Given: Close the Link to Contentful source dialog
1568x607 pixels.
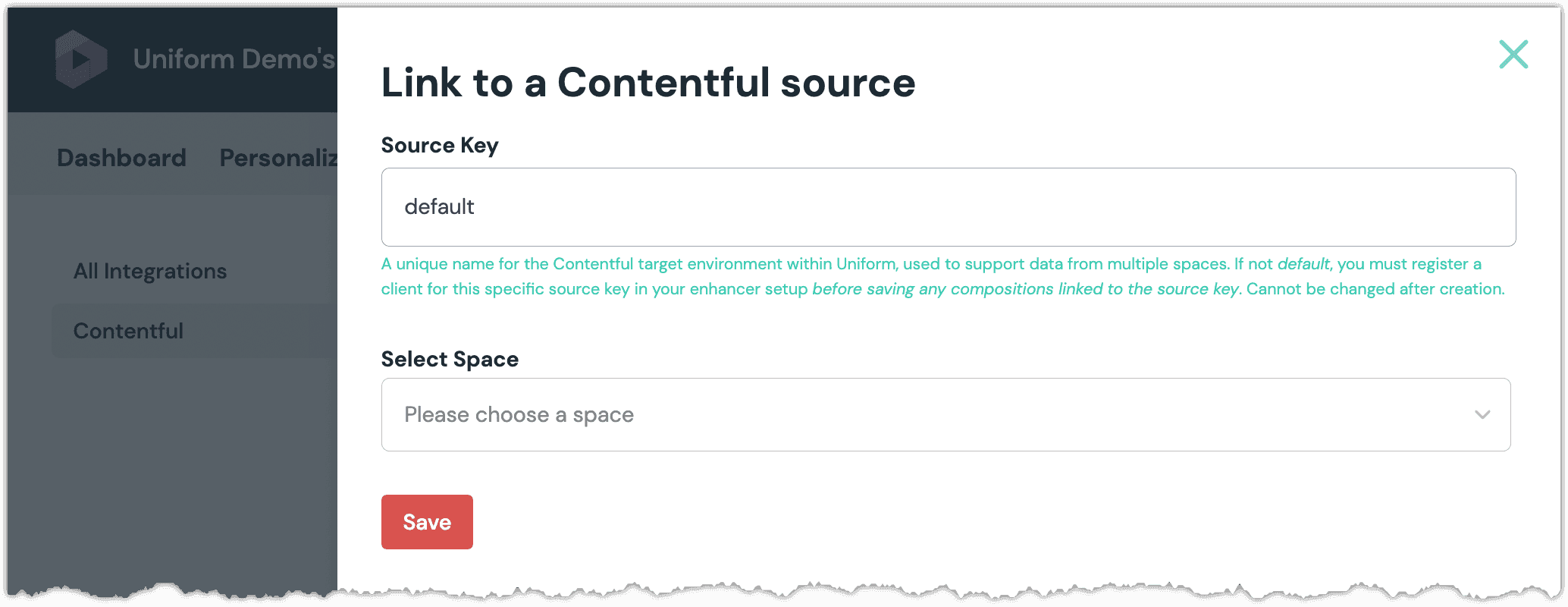Looking at the screenshot, I should pyautogui.click(x=1513, y=55).
